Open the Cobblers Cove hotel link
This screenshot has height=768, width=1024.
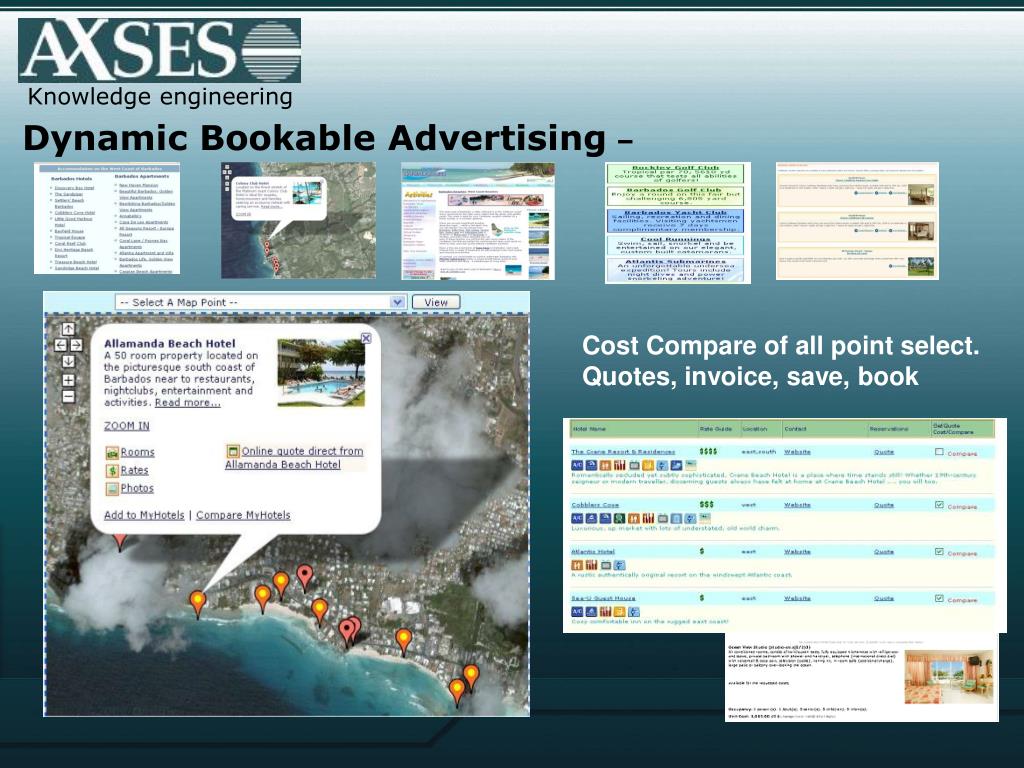click(595, 505)
